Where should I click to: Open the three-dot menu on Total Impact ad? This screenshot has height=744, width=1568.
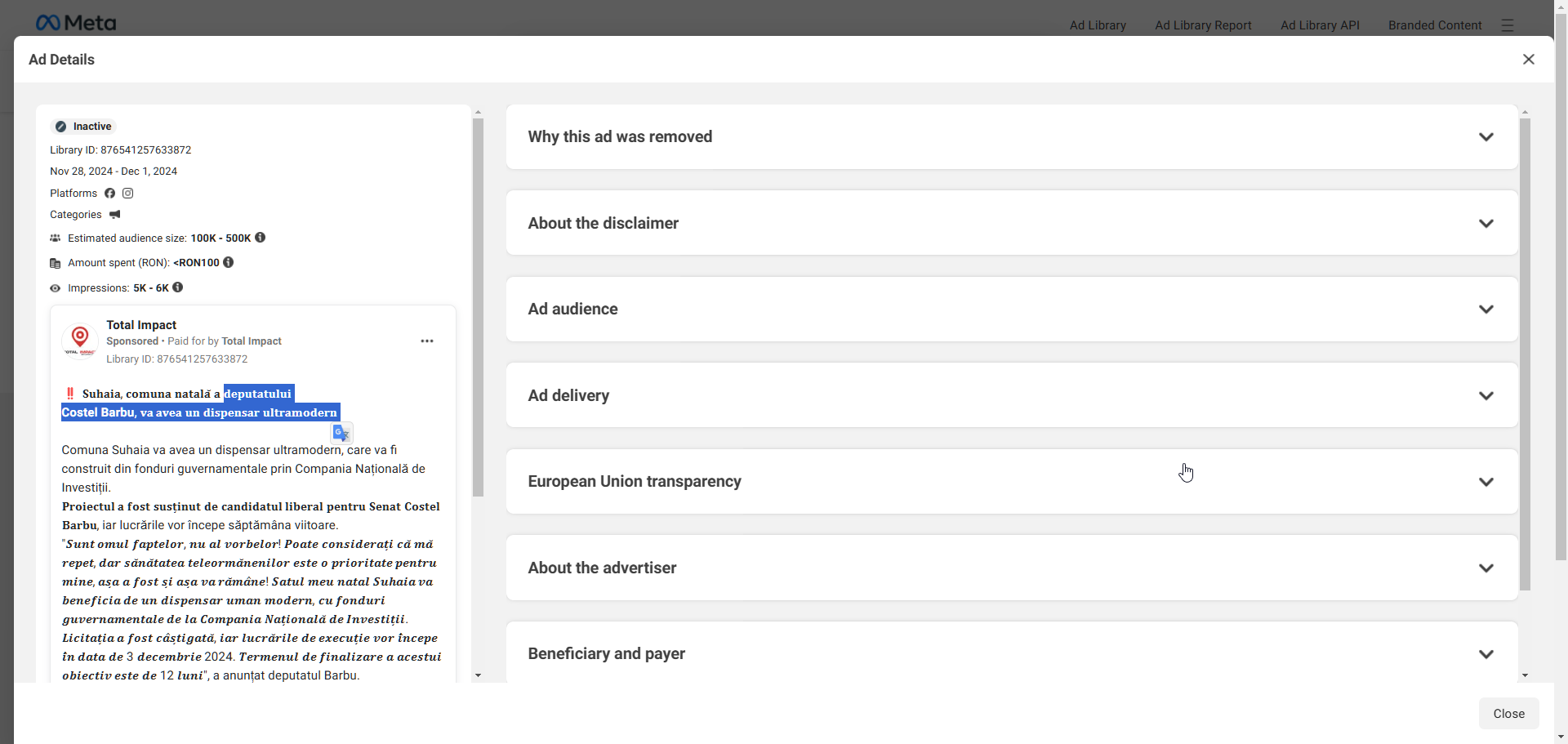pos(427,341)
